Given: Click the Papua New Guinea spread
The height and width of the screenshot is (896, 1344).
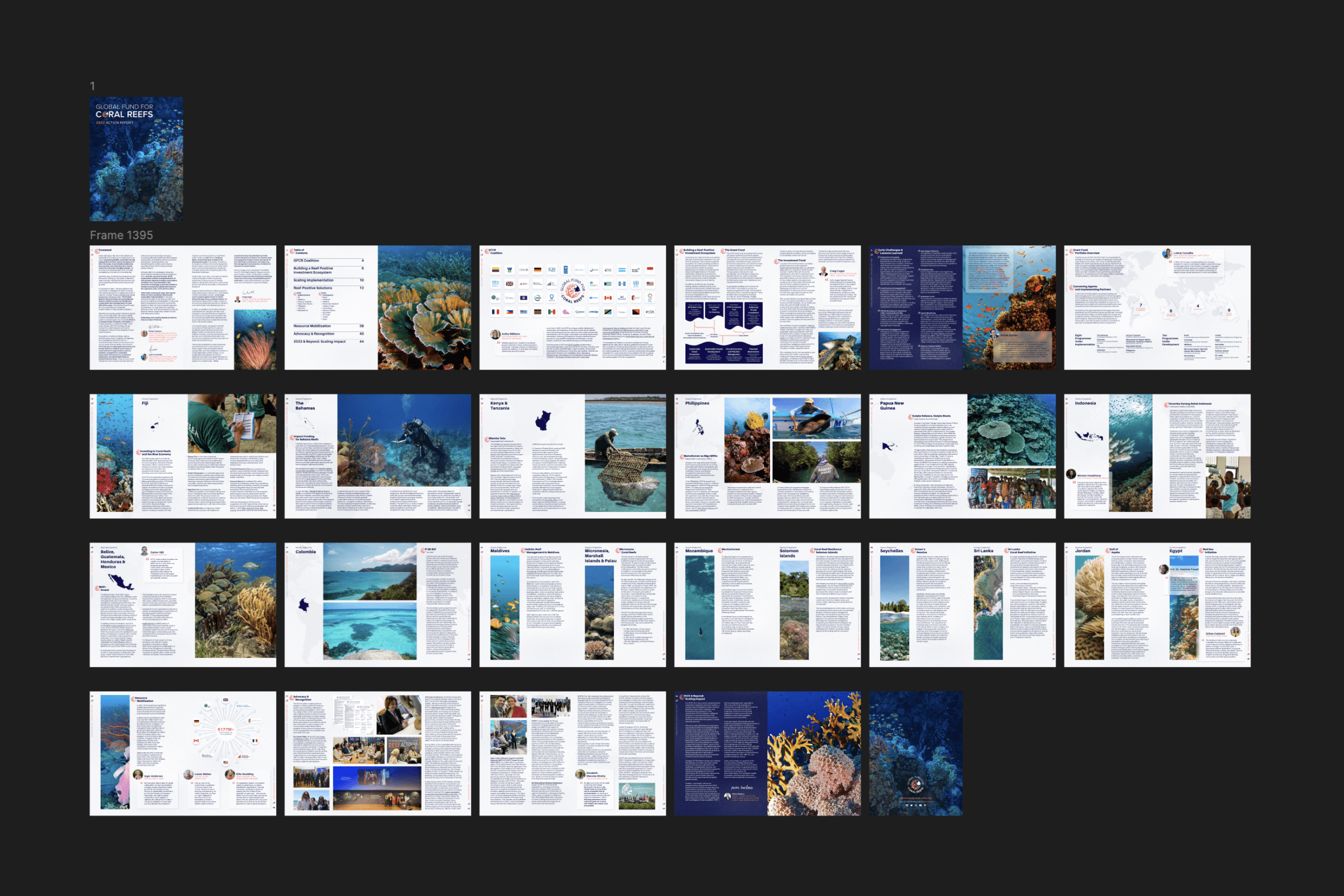Looking at the screenshot, I should point(962,456).
